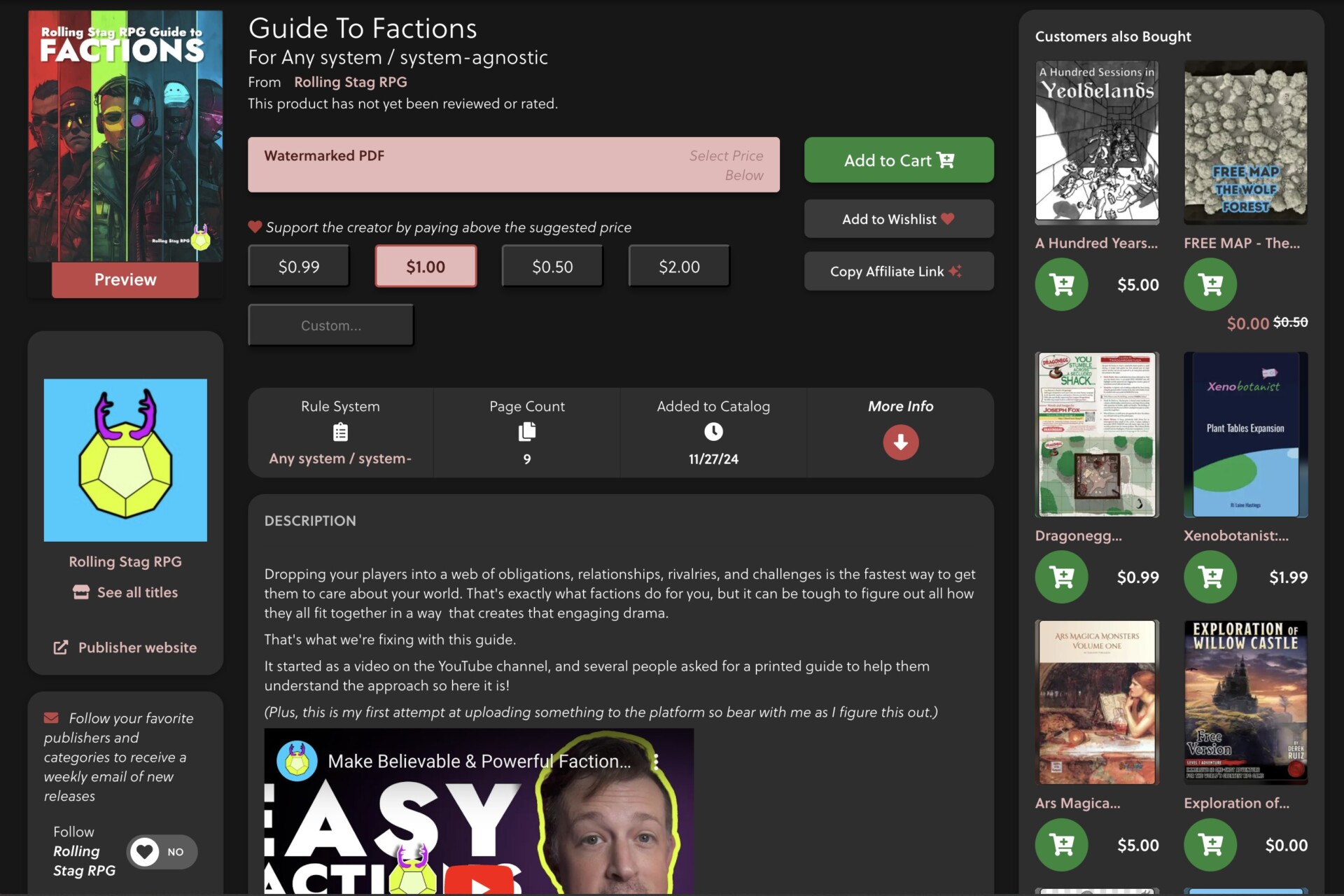Select the $0.50 price option
This screenshot has height=896, width=1344.
(552, 265)
